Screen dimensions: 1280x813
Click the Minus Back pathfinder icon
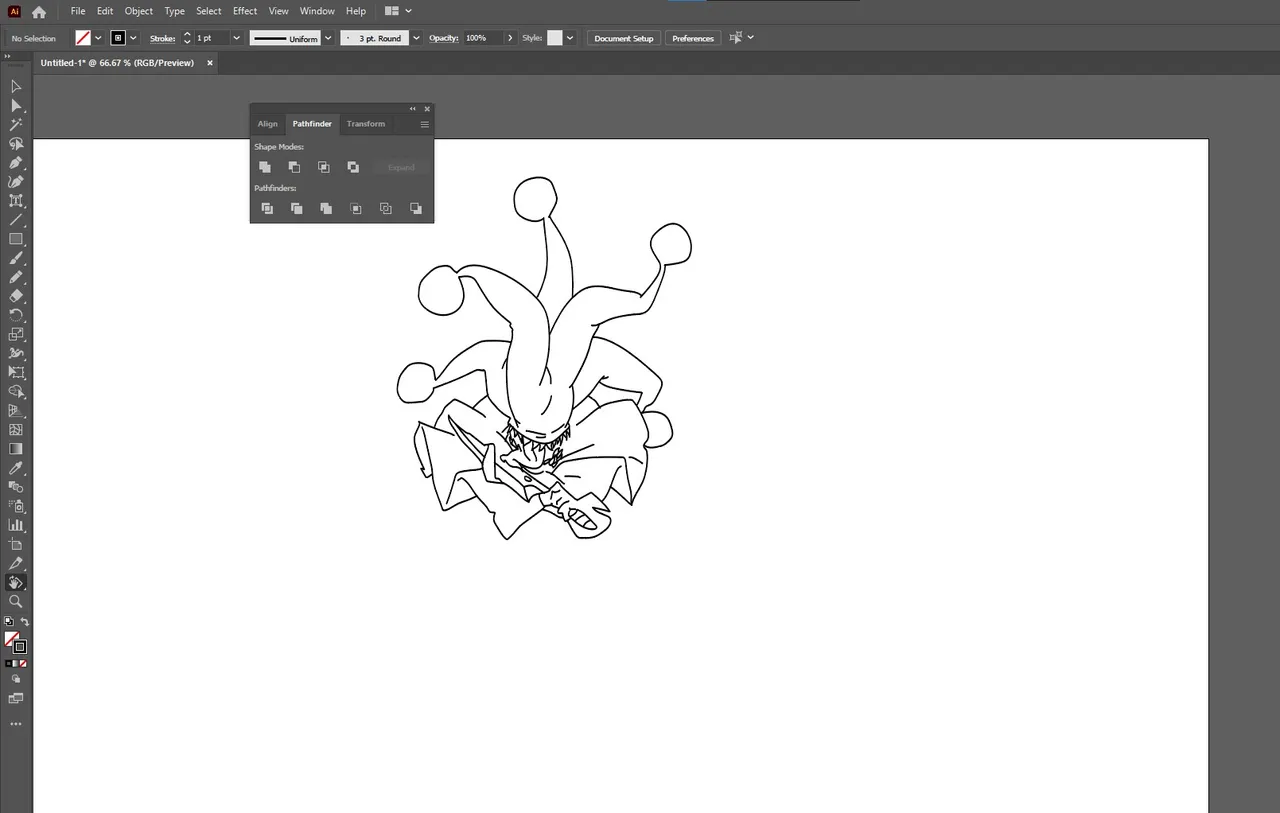[x=416, y=208]
